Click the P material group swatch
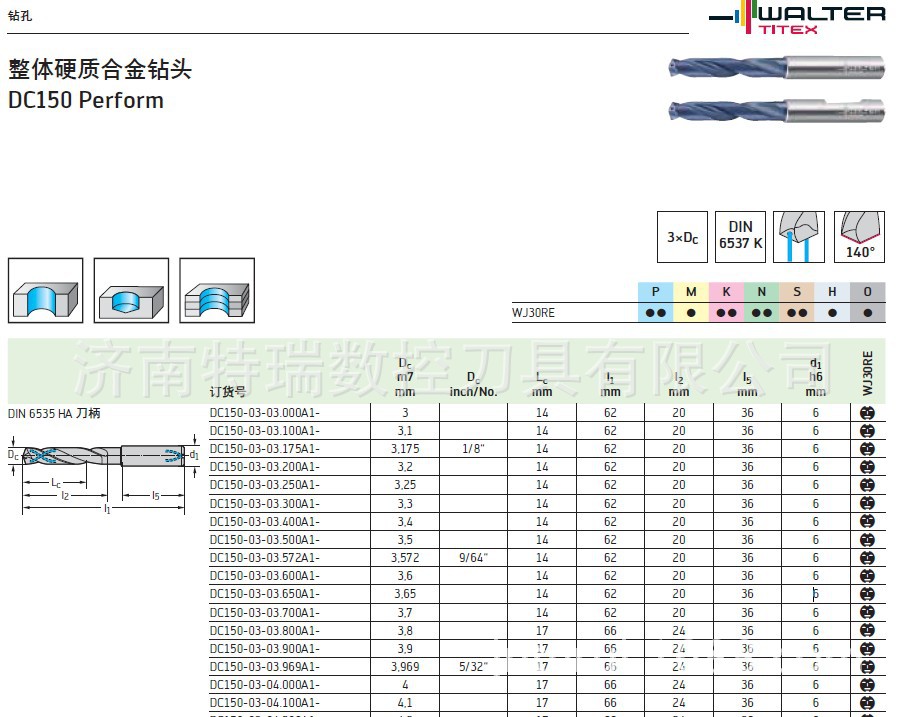 (656, 292)
